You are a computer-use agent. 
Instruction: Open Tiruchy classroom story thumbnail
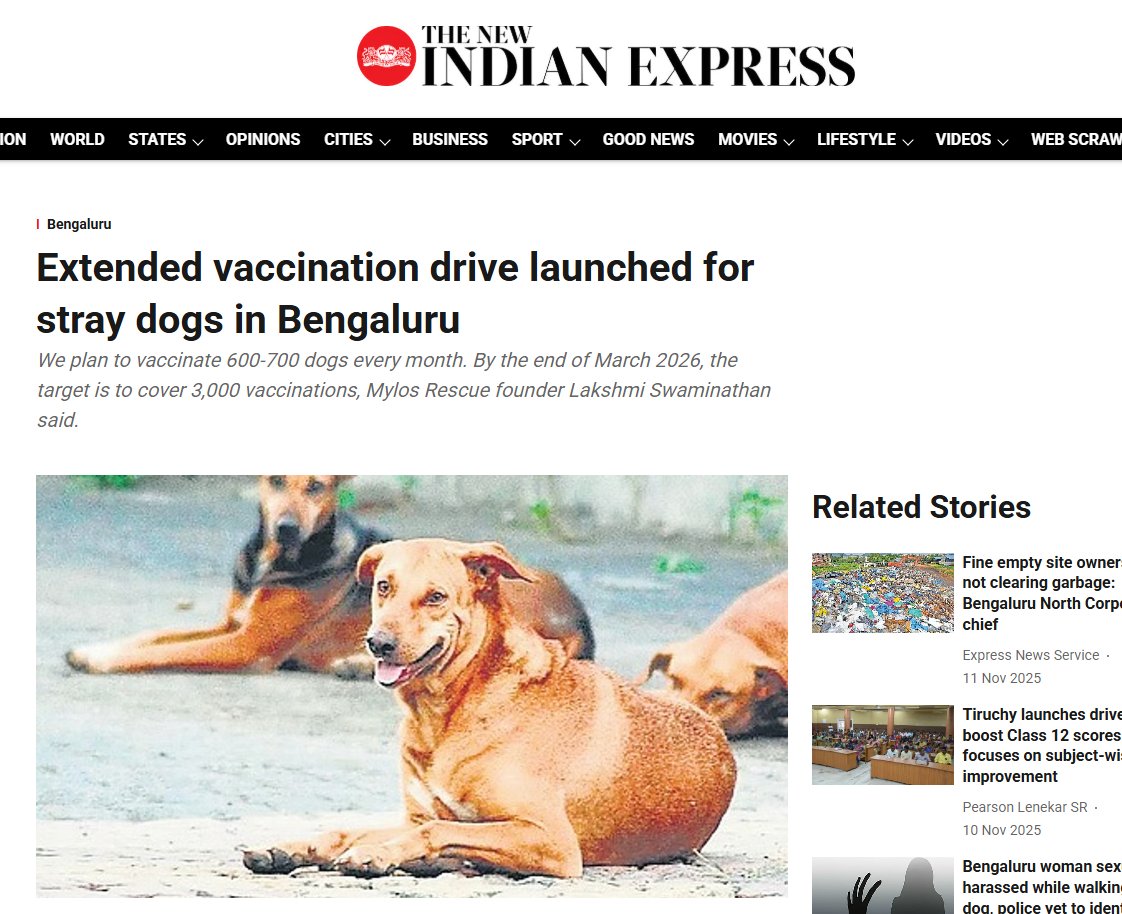click(882, 745)
